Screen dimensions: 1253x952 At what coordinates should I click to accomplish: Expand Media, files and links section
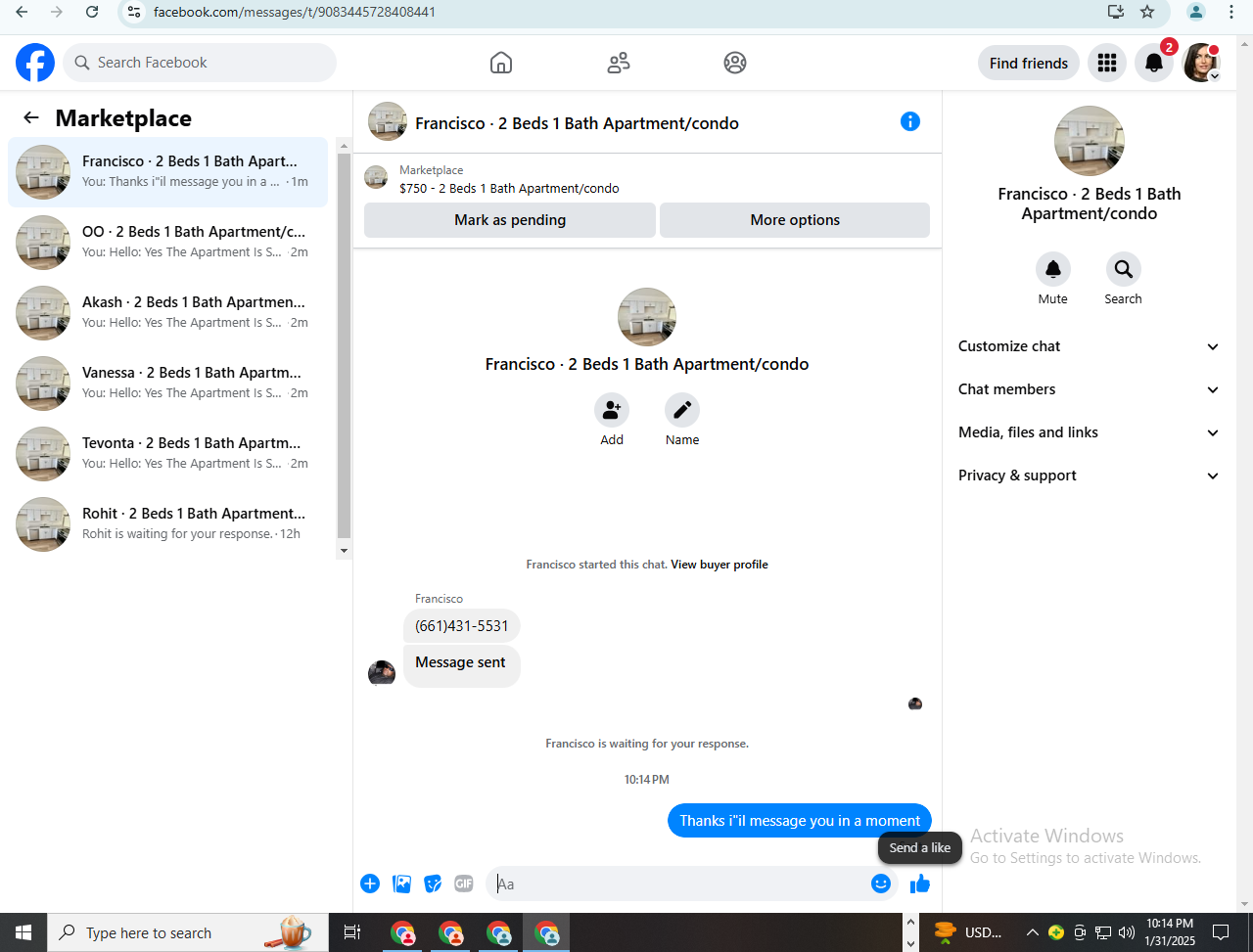[x=1089, y=432]
